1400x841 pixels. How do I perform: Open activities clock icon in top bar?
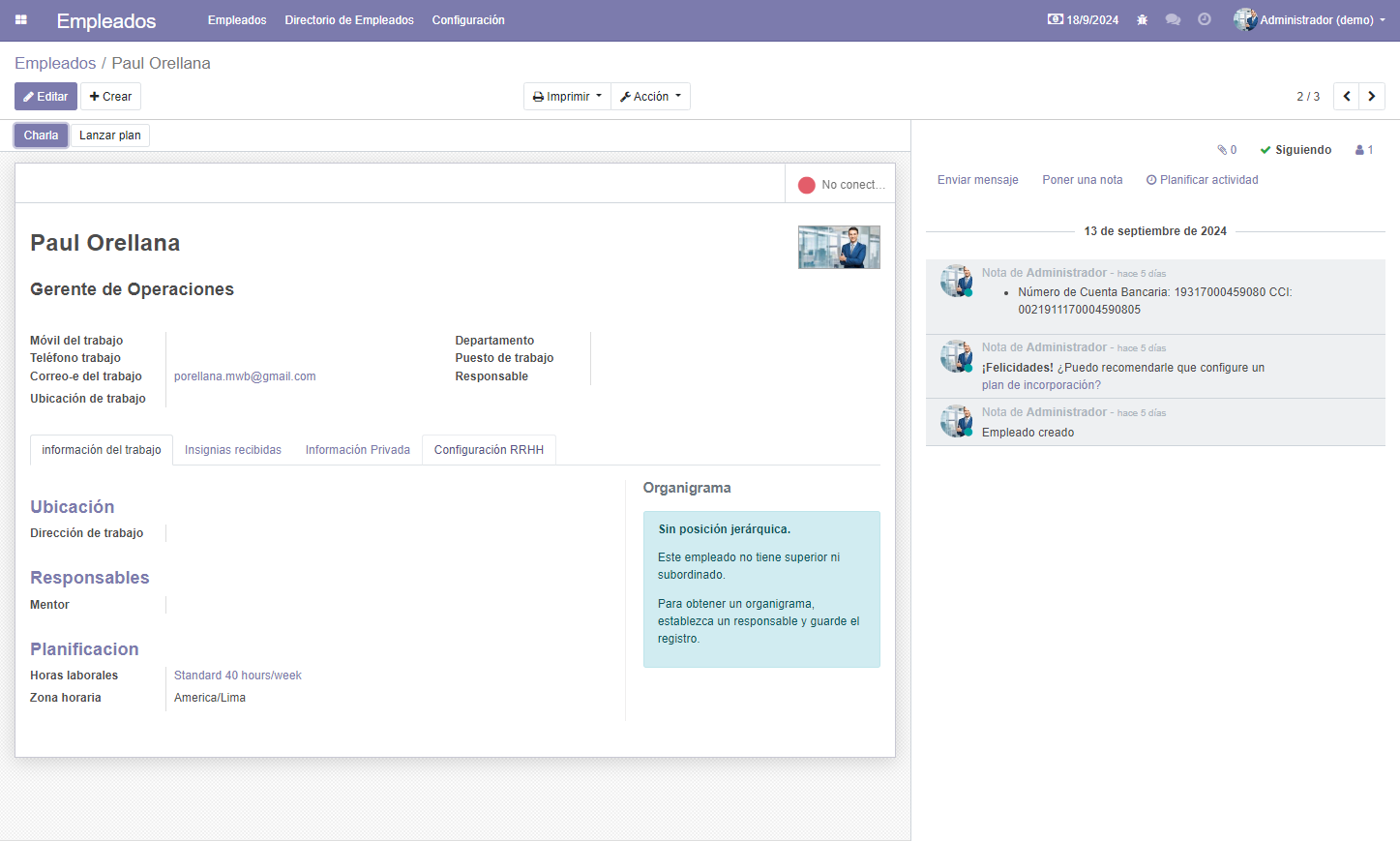(x=1205, y=20)
